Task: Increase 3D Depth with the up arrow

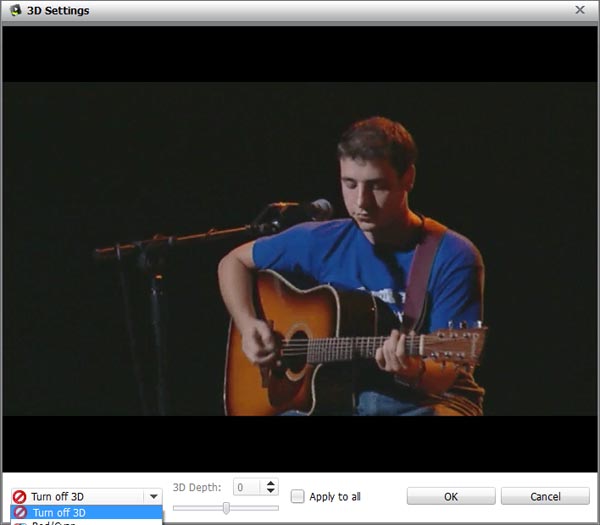Action: [x=270, y=483]
